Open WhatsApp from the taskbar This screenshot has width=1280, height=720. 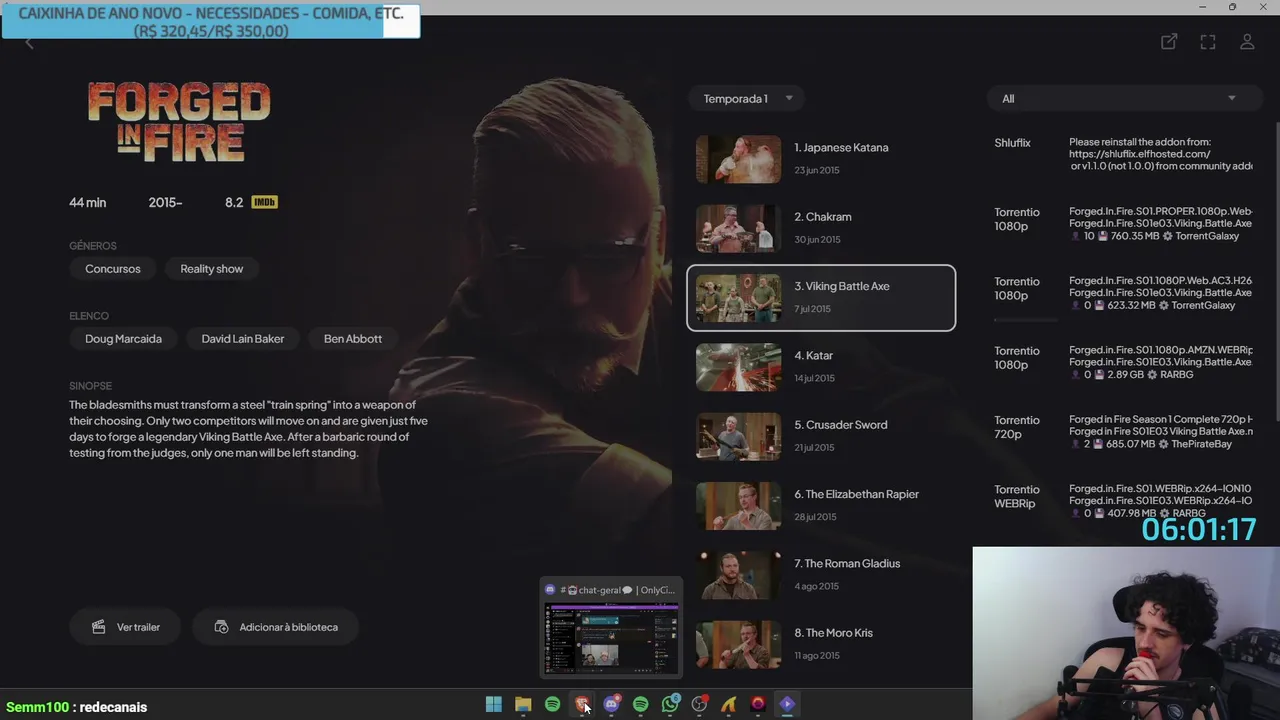[670, 704]
